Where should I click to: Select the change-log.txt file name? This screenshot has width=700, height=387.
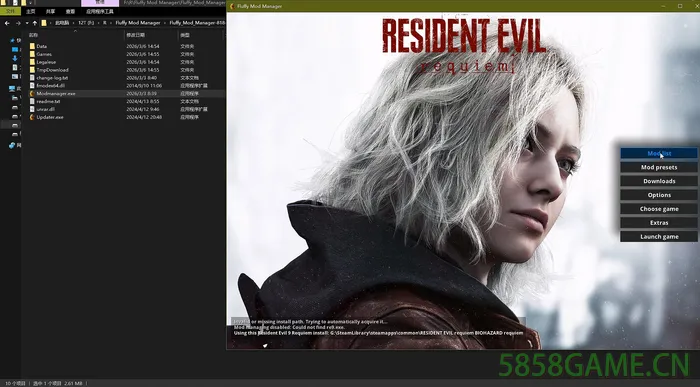(52, 78)
